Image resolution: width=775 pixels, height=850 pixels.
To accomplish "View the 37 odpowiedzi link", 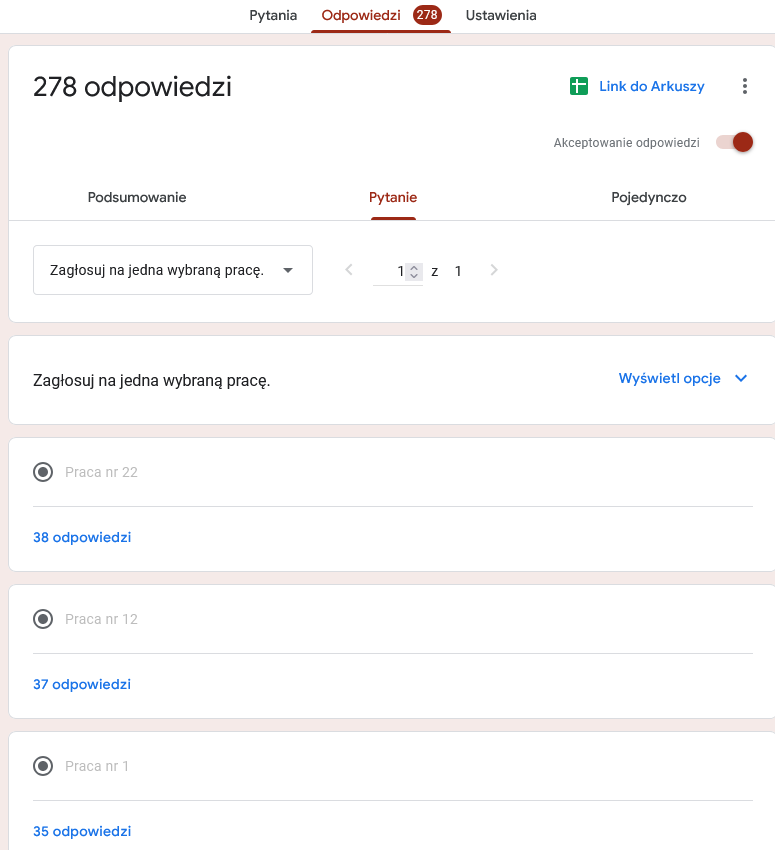I will pyautogui.click(x=82, y=684).
